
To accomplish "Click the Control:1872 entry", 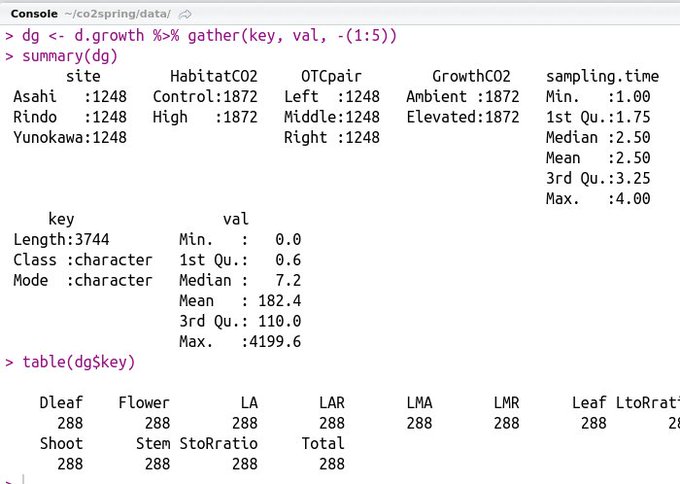I will [x=205, y=96].
